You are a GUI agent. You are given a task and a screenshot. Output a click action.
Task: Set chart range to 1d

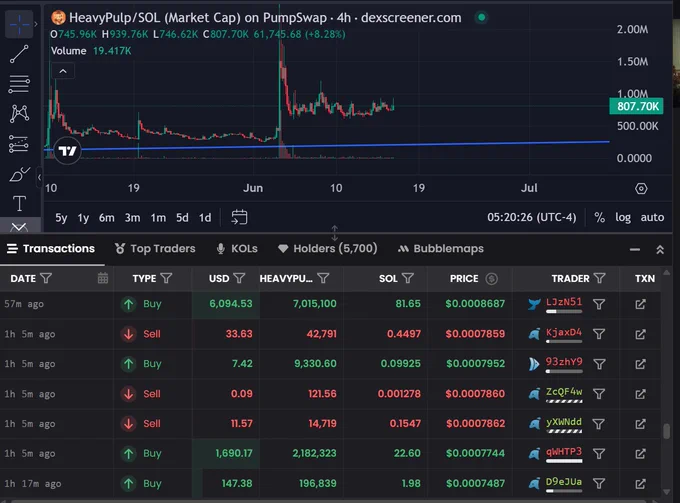click(x=205, y=217)
